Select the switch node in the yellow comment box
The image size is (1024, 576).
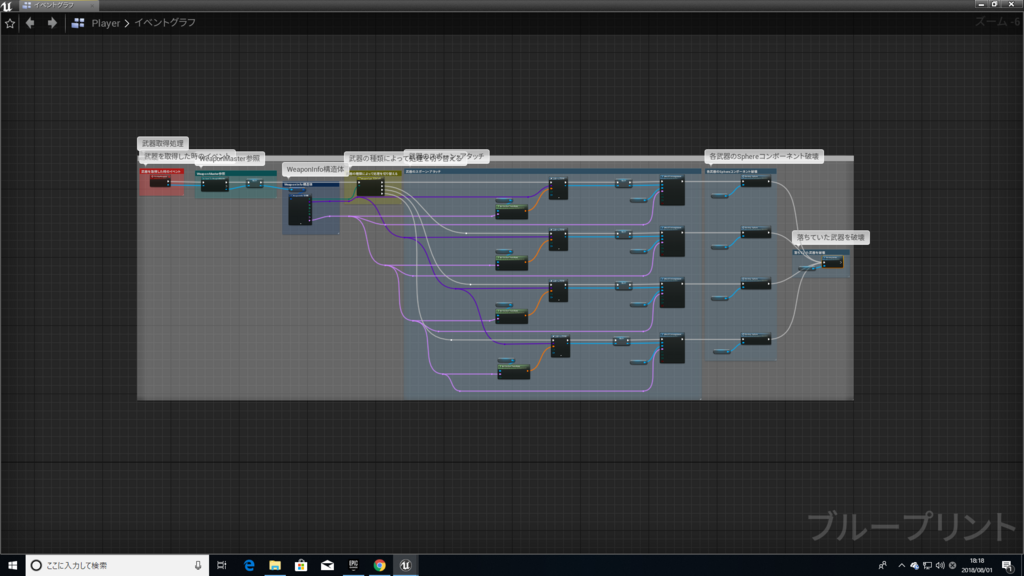[x=370, y=186]
